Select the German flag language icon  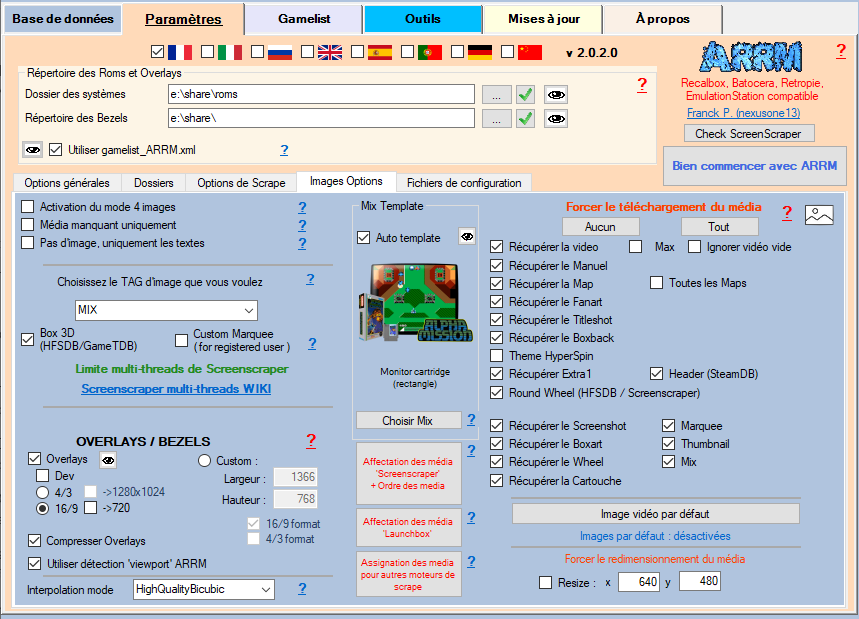(x=480, y=52)
